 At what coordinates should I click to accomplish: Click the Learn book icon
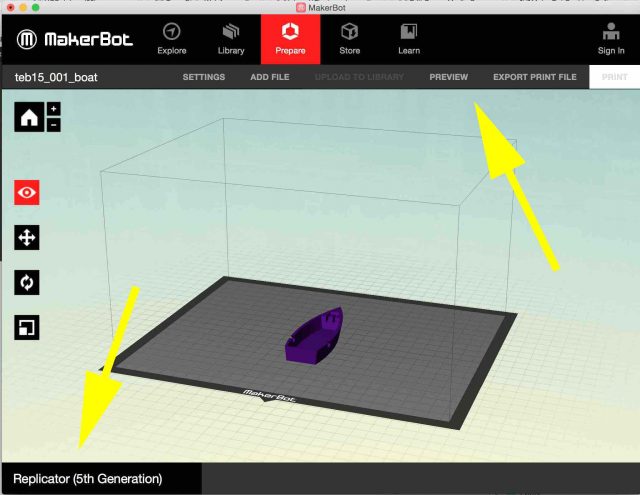tap(409, 31)
